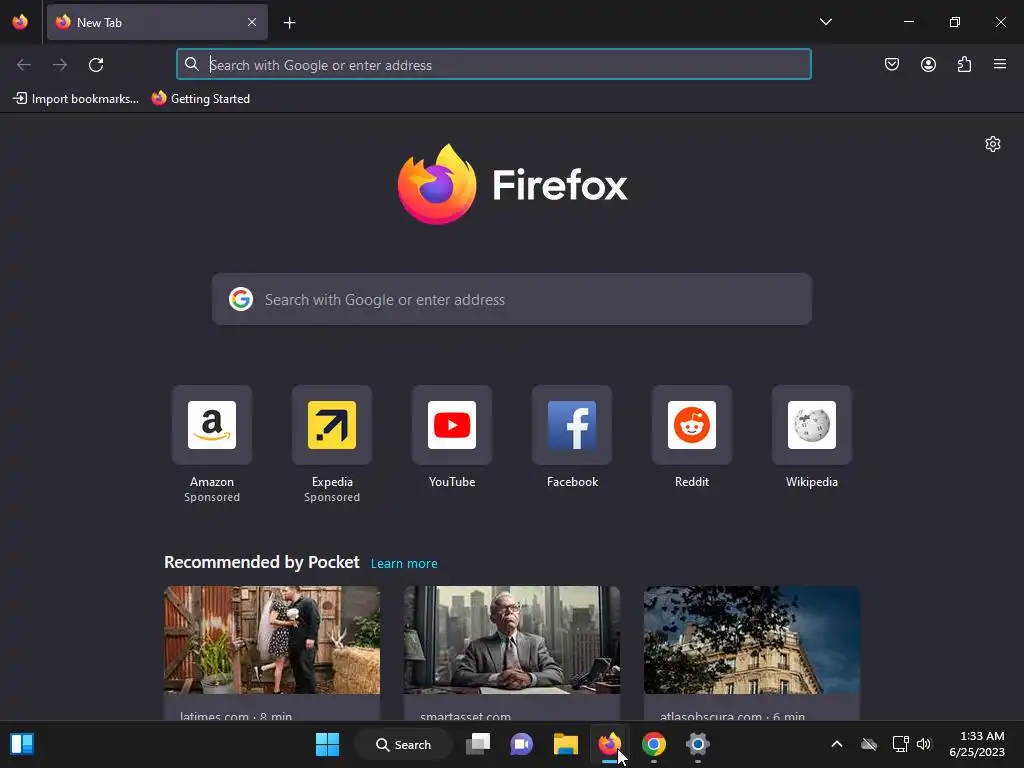Open volume speaker tray icon

923,744
